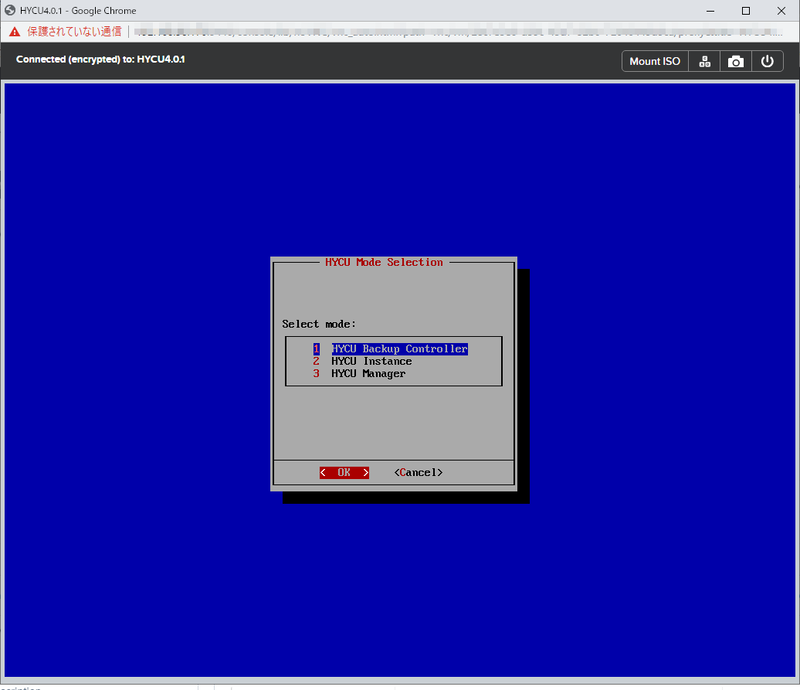Click the Chrome globe icon in title bar
The image size is (800, 690).
[10, 10]
